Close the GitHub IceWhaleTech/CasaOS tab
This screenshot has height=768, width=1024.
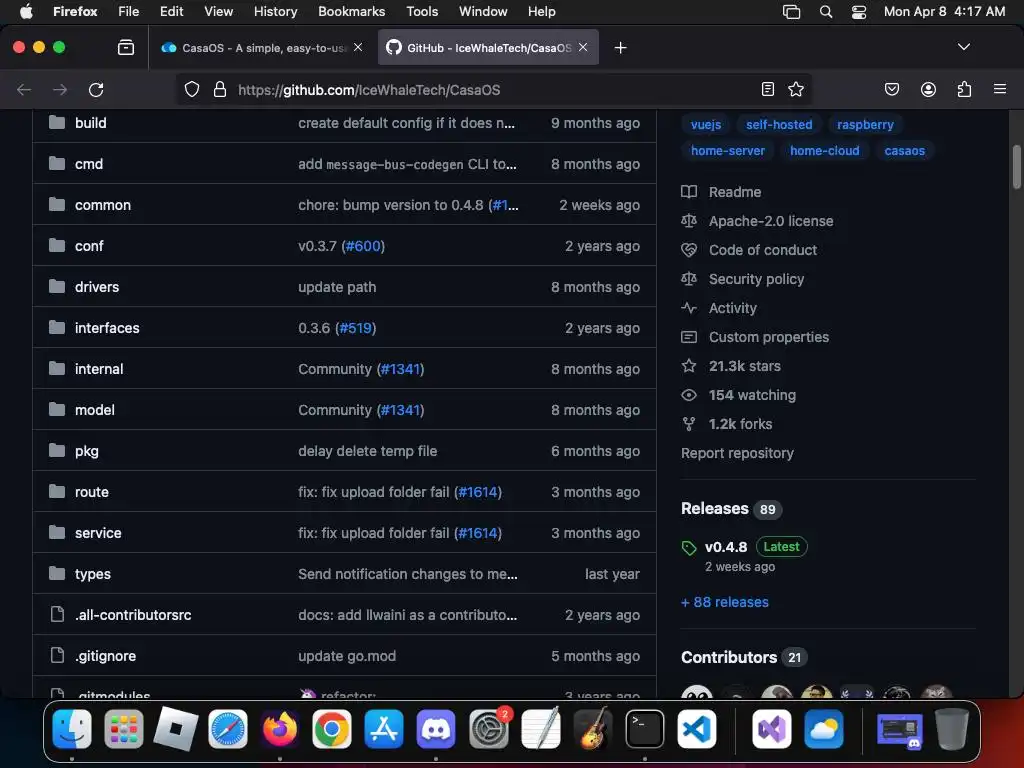click(x=583, y=47)
